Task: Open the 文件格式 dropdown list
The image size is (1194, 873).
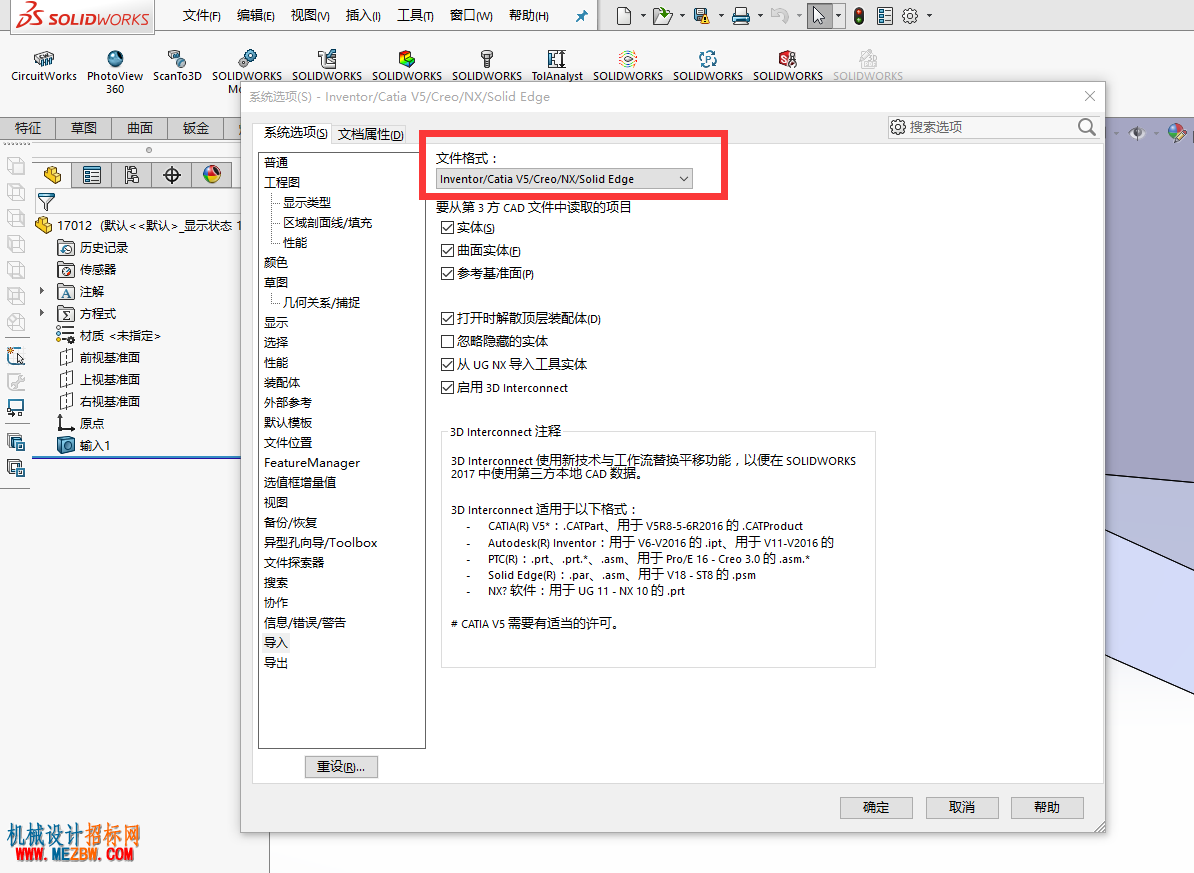Action: pyautogui.click(x=564, y=179)
